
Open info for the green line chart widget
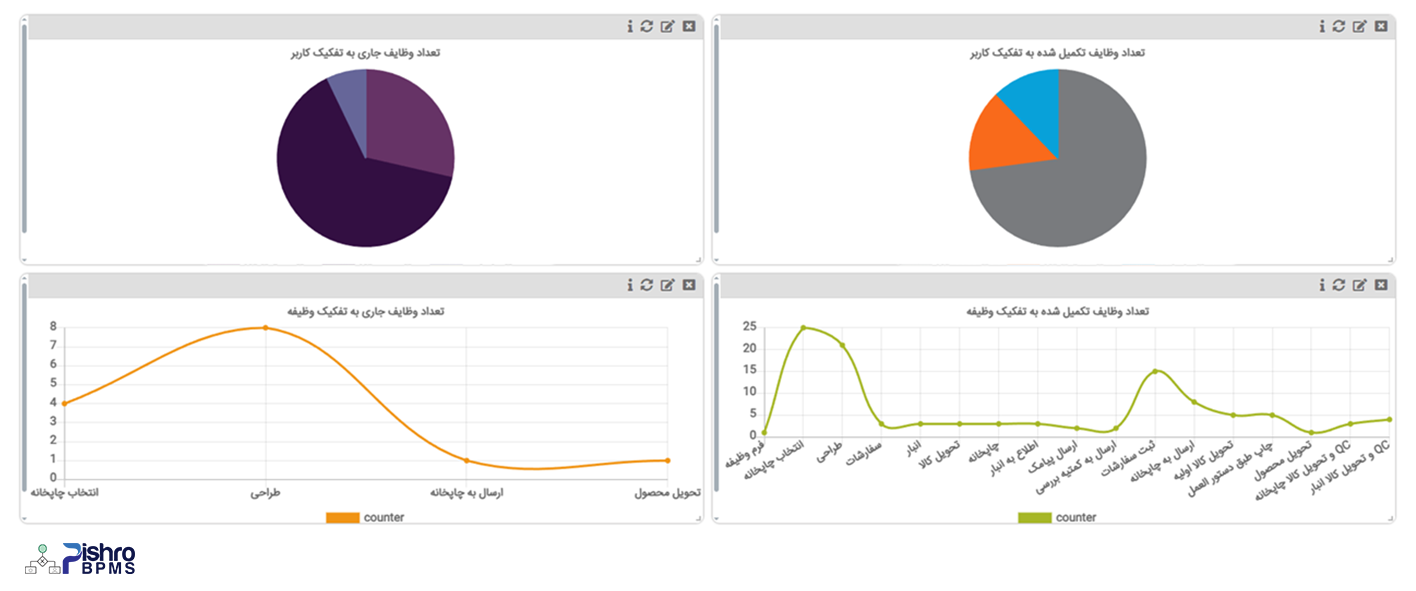click(x=1322, y=285)
